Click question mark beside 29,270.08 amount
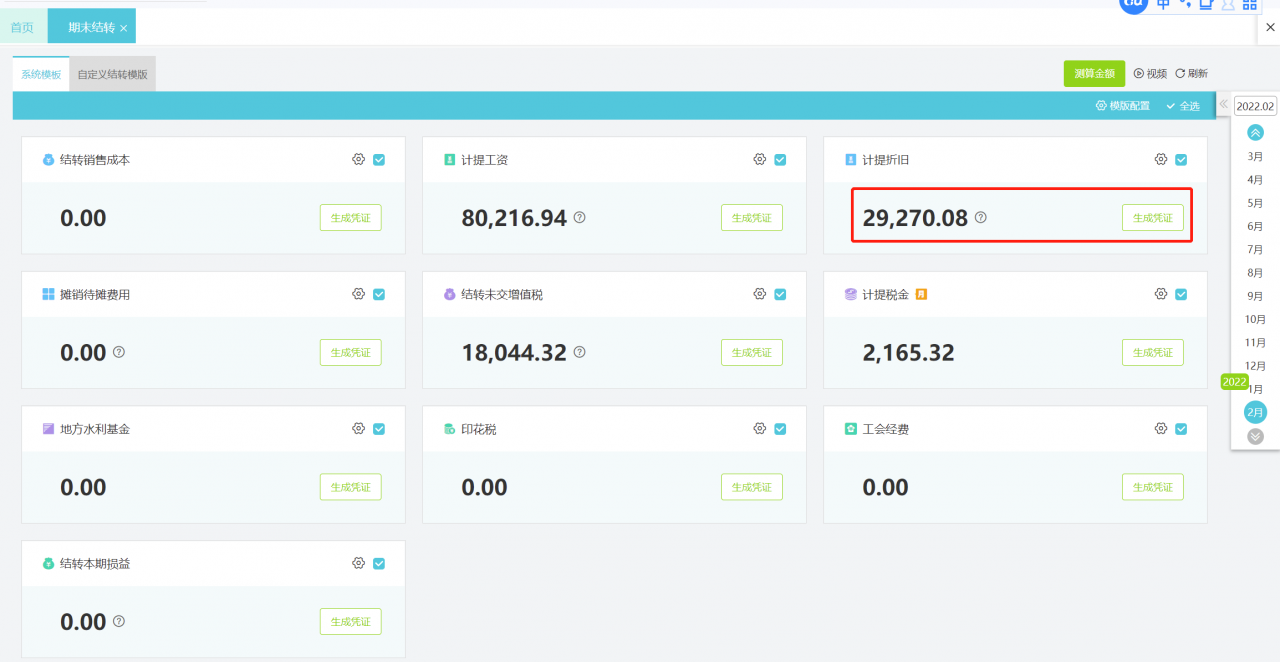 981,218
